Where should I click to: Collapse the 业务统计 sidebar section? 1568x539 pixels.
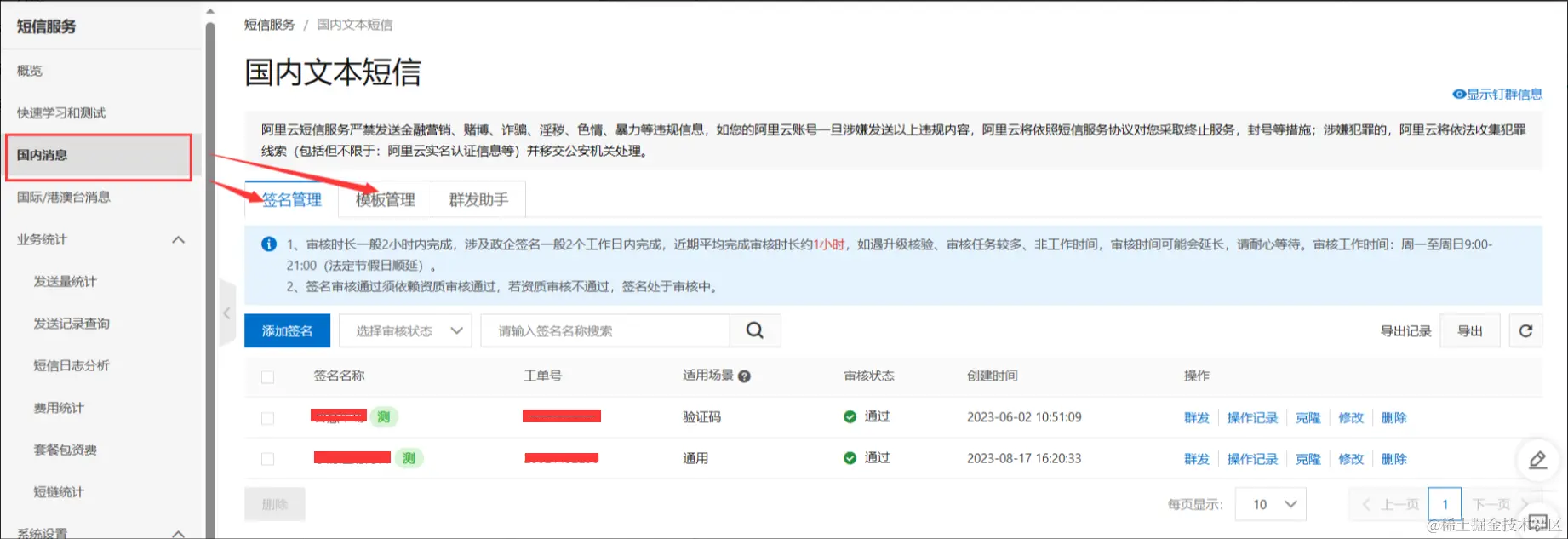tap(178, 239)
